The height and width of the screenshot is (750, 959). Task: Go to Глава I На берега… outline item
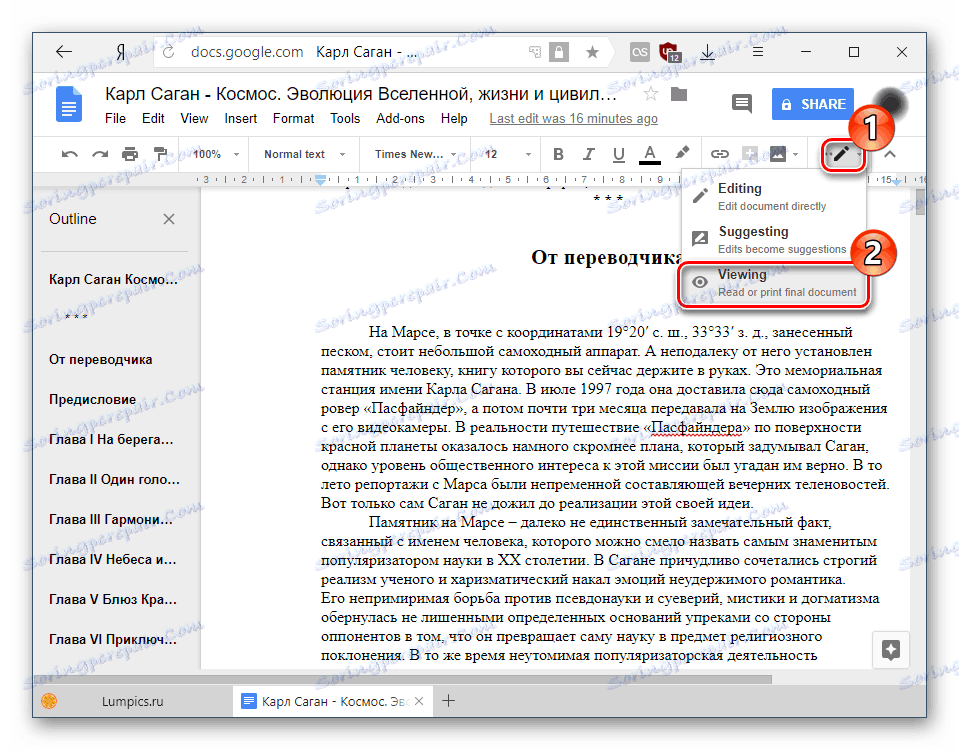(x=111, y=439)
